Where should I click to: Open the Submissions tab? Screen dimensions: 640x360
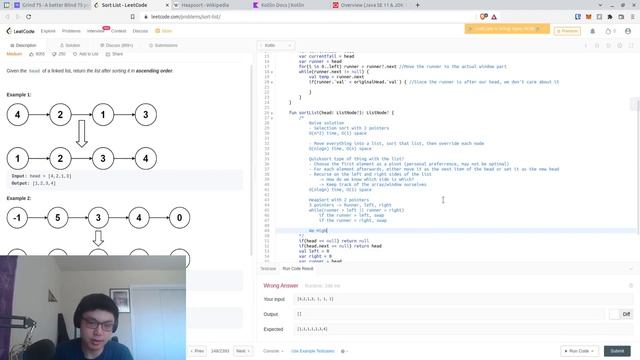tap(163, 45)
